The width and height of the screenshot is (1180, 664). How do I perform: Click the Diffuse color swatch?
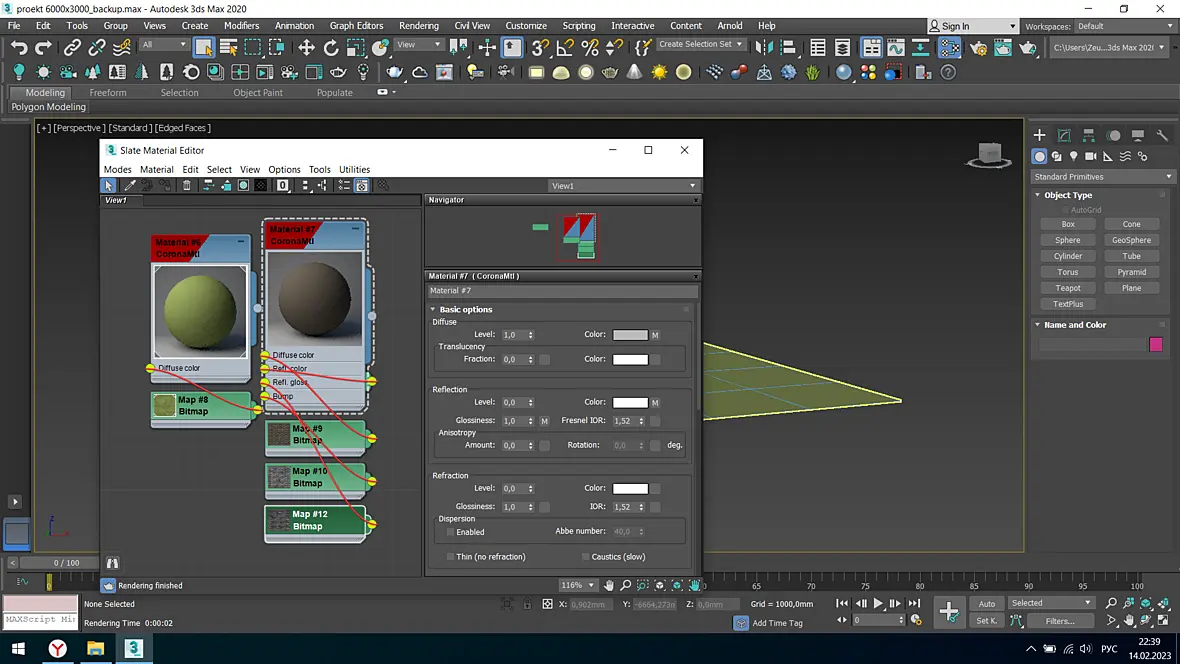coord(630,335)
